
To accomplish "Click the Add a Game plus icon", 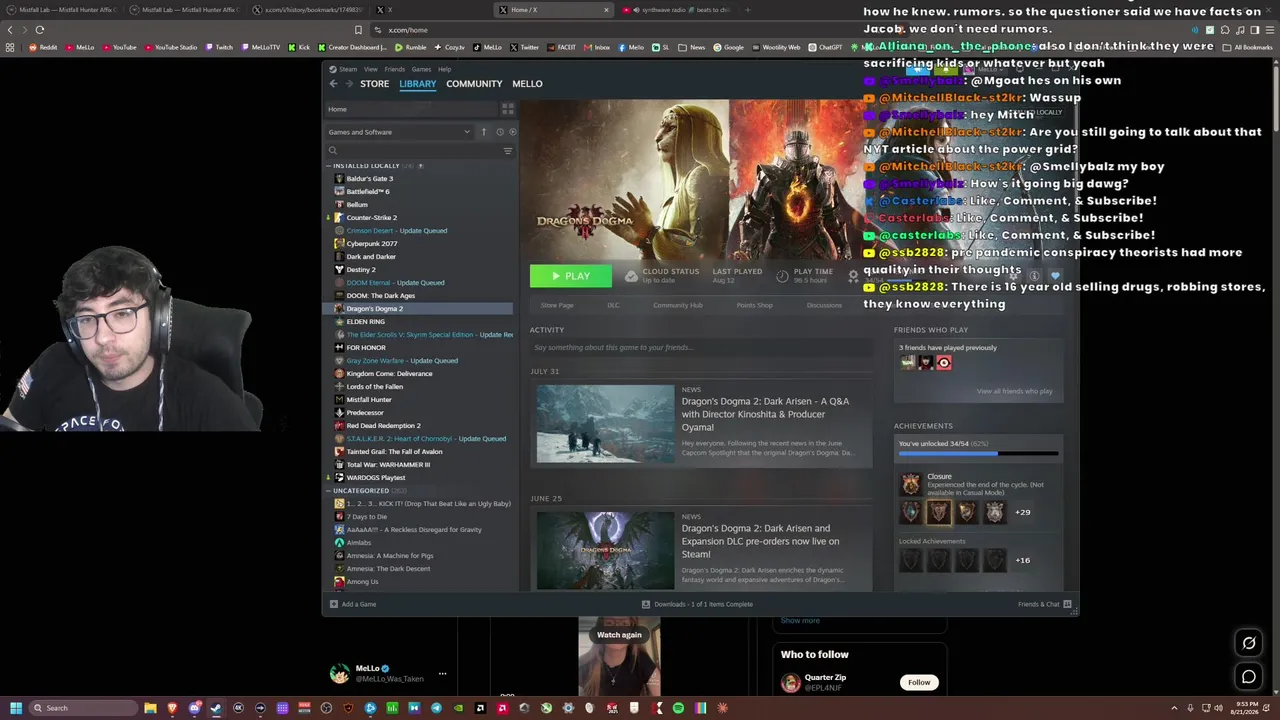I will pyautogui.click(x=334, y=604).
